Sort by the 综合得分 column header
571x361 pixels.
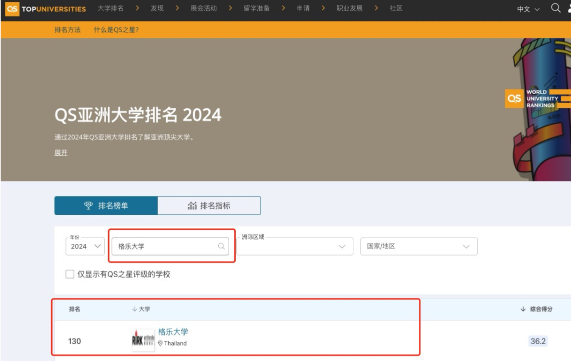(x=536, y=309)
